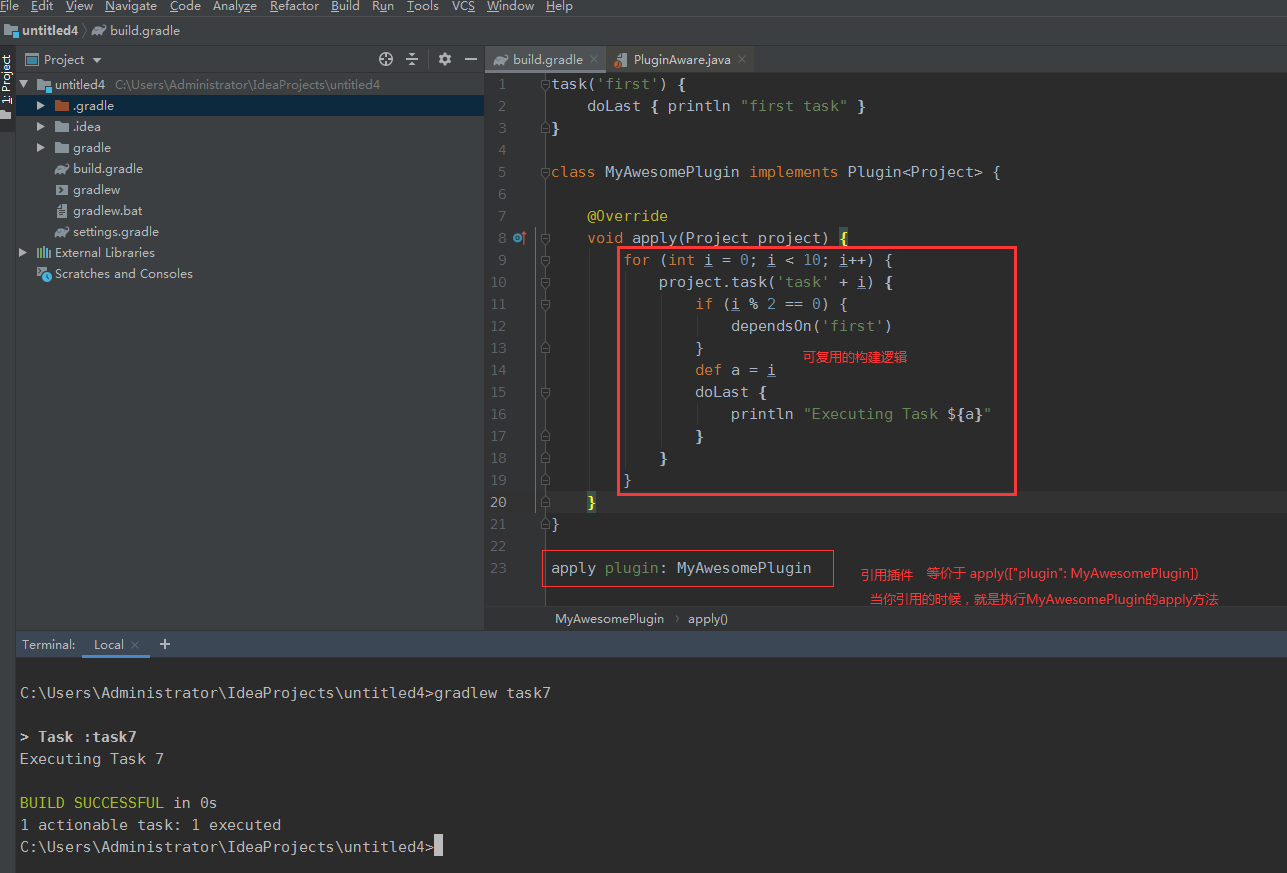Open the Run menu
Image resolution: width=1287 pixels, height=873 pixels.
383,6
